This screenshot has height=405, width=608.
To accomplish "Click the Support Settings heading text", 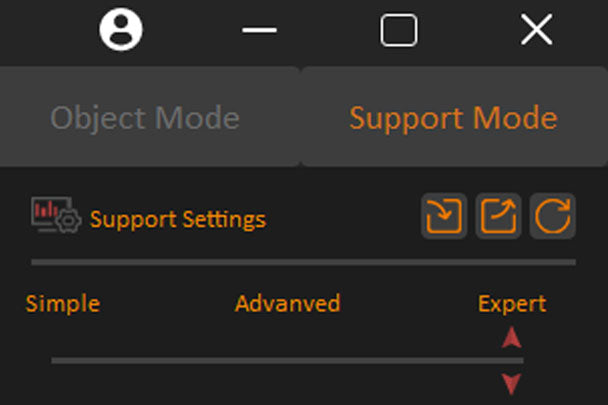I will click(x=178, y=220).
